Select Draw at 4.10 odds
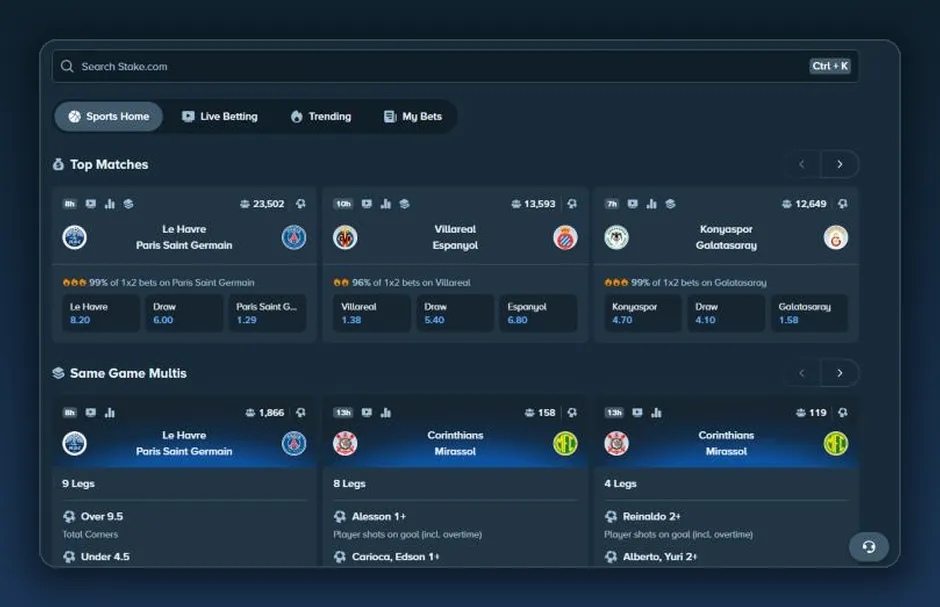The image size is (940, 607). [726, 313]
